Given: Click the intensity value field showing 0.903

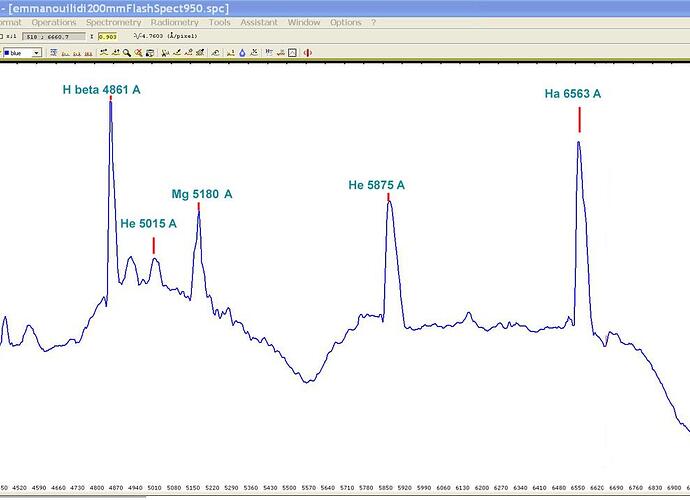Looking at the screenshot, I should 108,37.
